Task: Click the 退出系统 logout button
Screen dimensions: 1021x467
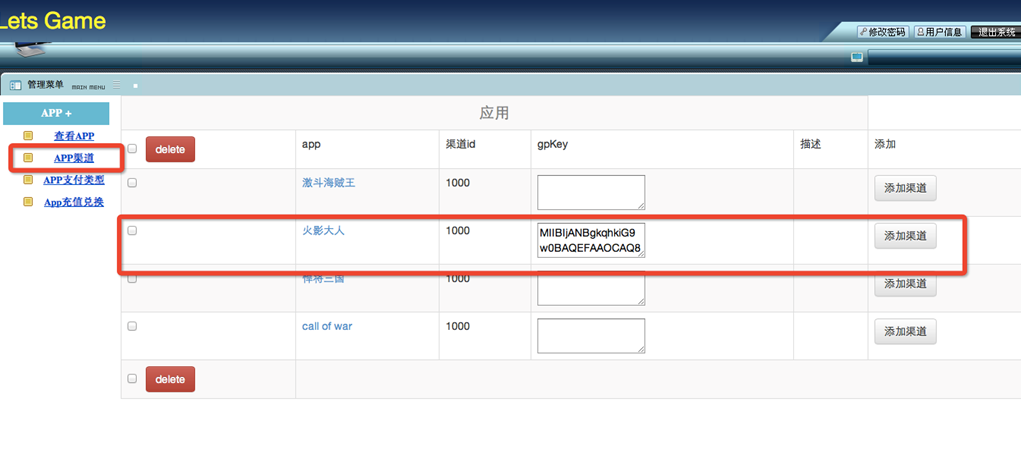Action: tap(995, 32)
